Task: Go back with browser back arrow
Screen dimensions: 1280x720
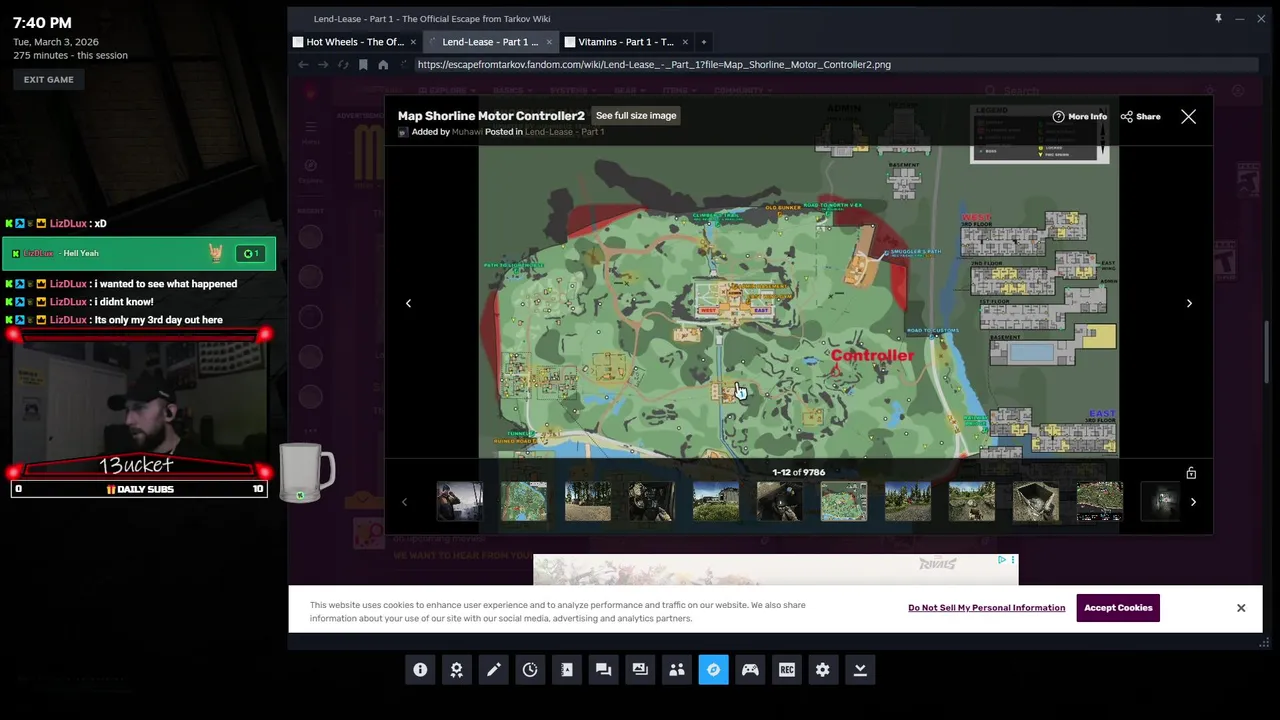Action: point(303,65)
